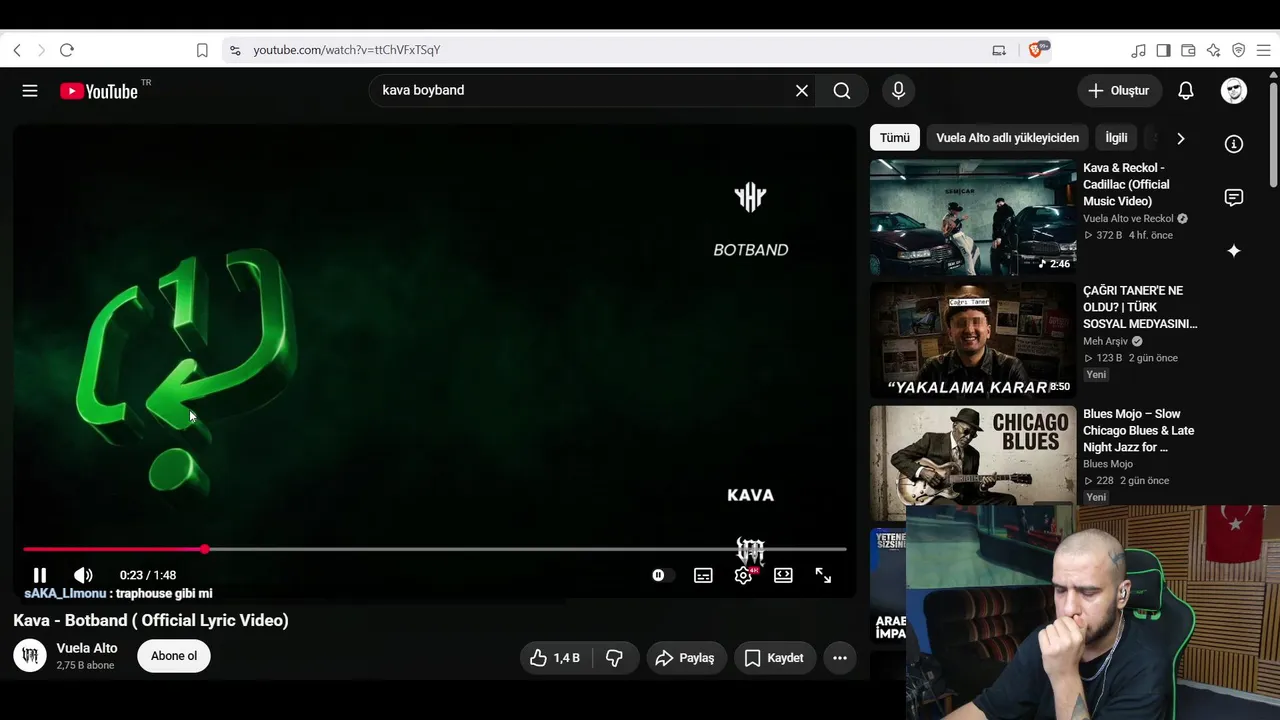1280x720 pixels.
Task: Open the browser main hamburger menu
Action: point(1263,50)
